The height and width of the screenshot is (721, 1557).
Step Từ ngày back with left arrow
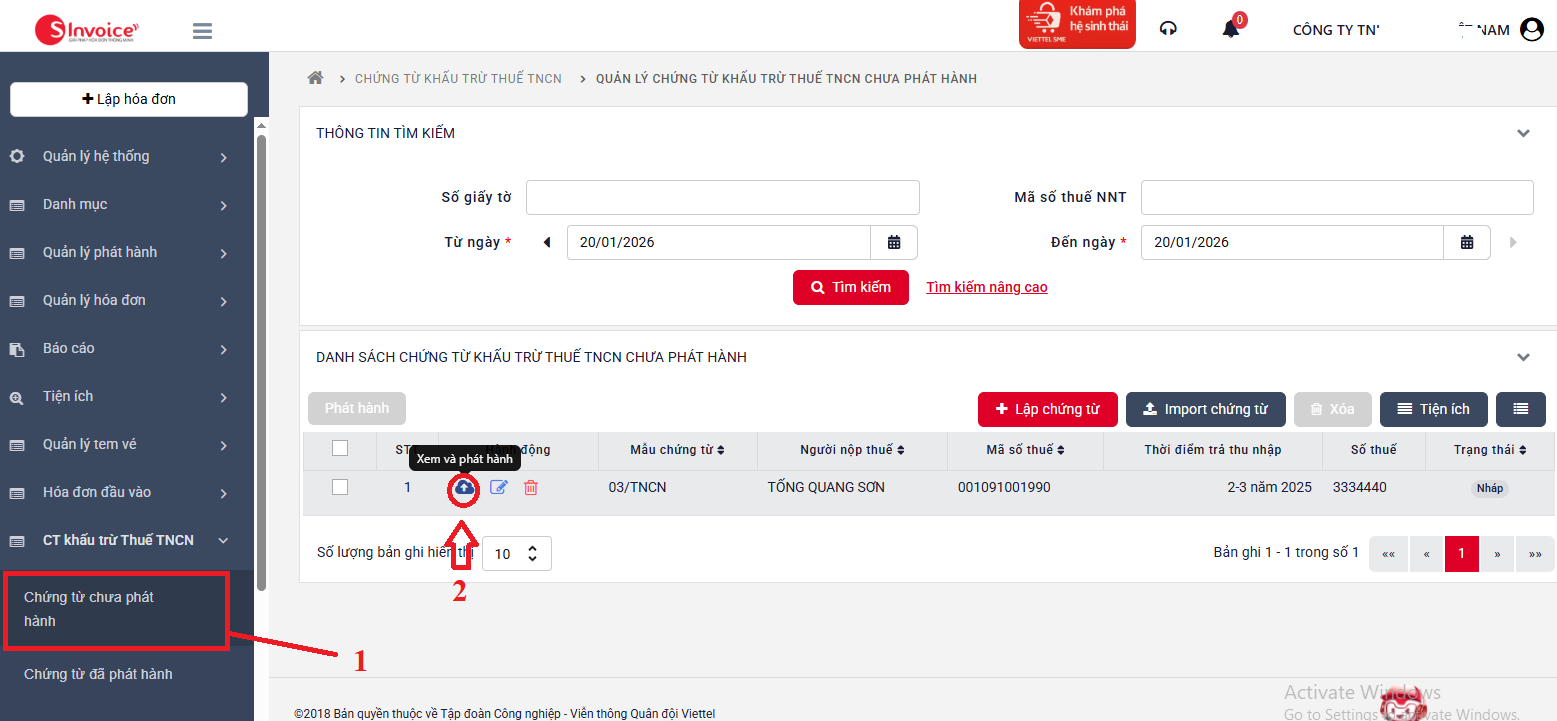[x=547, y=242]
